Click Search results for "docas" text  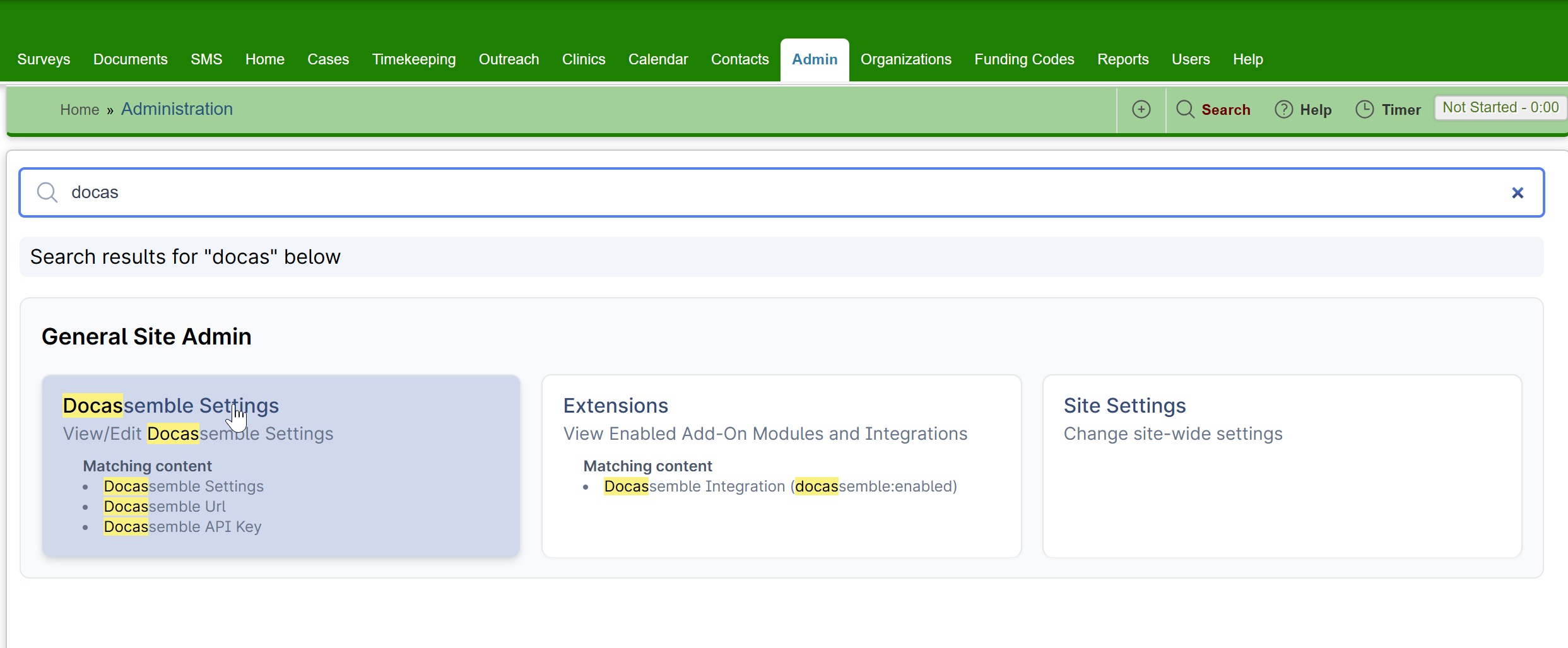(x=186, y=257)
